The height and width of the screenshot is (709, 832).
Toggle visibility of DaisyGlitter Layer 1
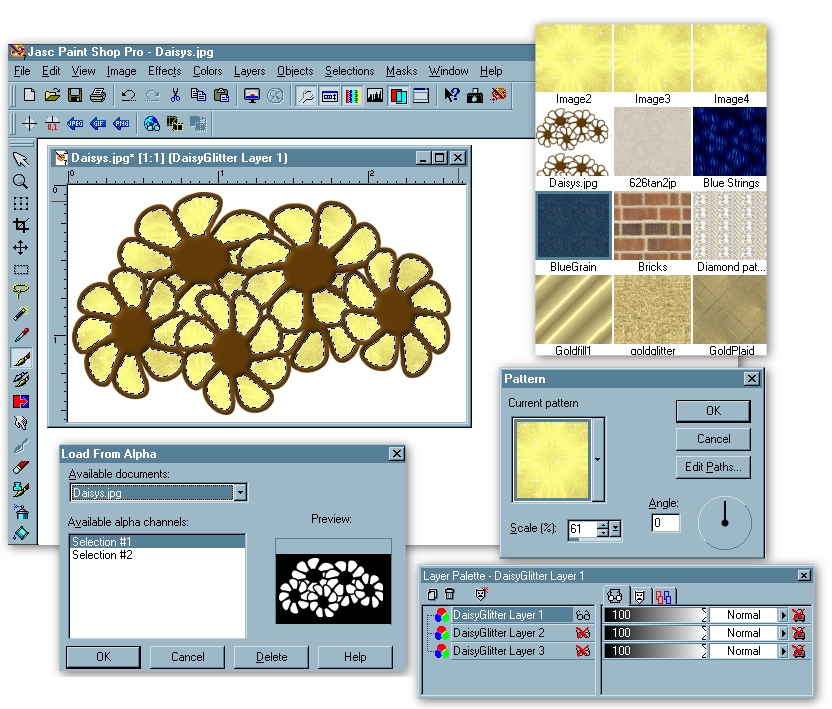point(583,615)
